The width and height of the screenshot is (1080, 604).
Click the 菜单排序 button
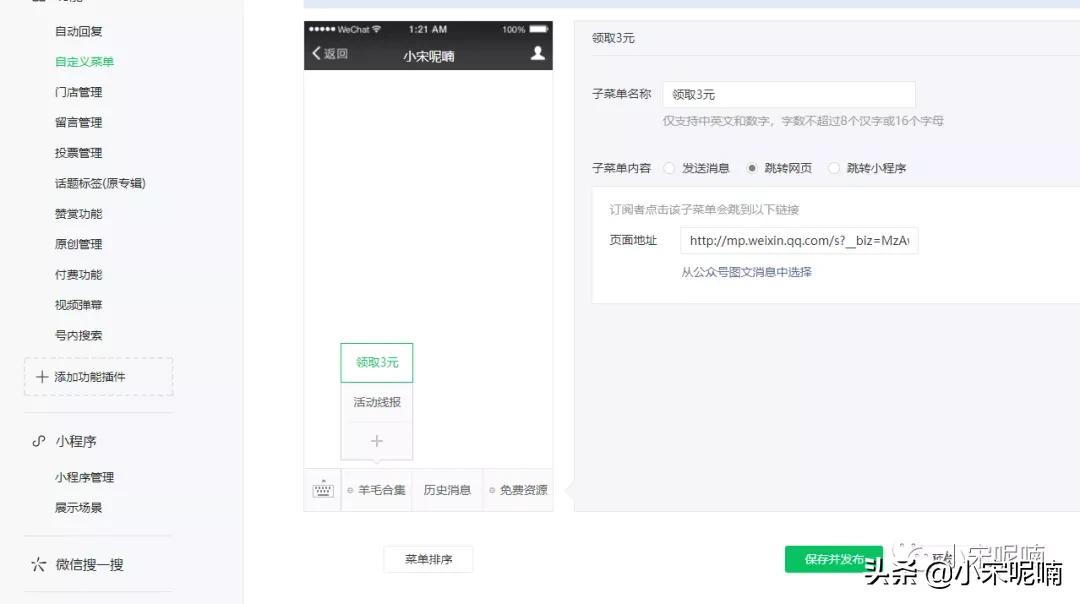pos(428,560)
